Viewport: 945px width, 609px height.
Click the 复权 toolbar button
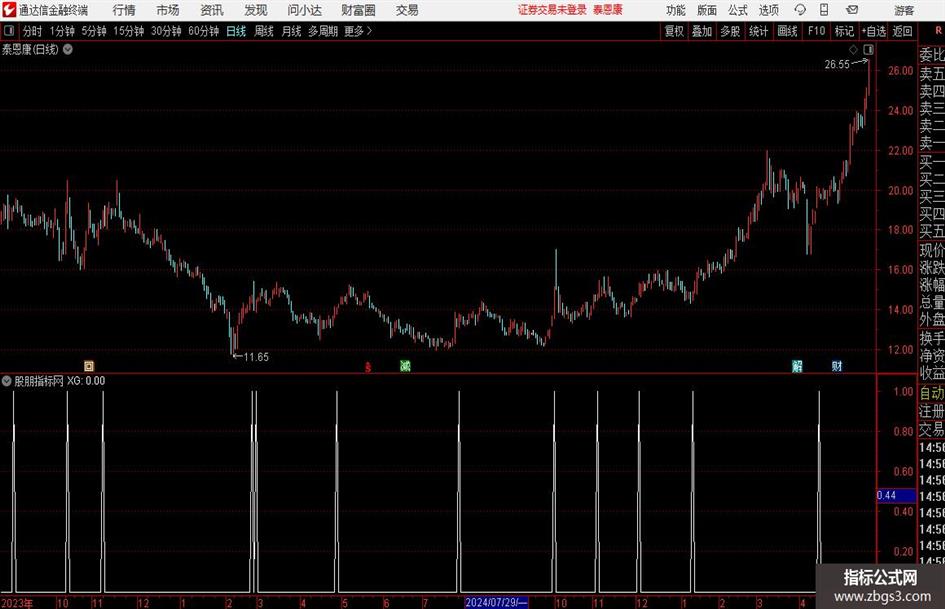pos(674,31)
